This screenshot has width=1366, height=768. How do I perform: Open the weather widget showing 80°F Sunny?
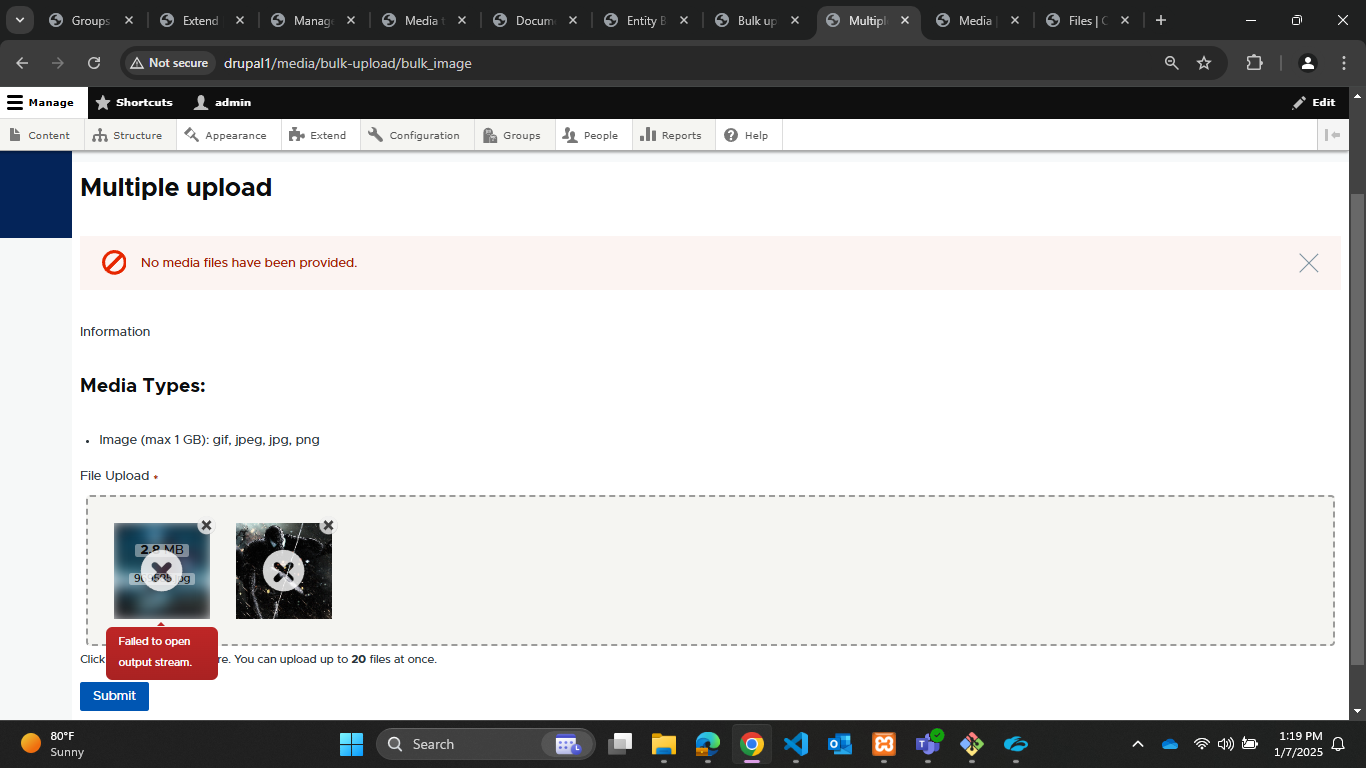(55, 744)
